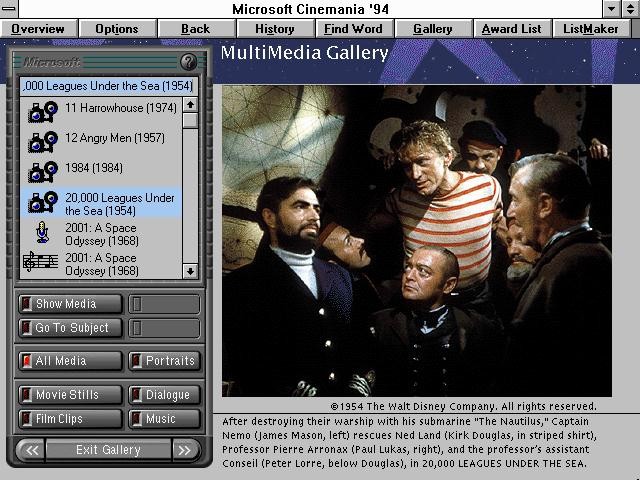The width and height of the screenshot is (640, 480).
Task: Click the sheet music icon for 2001
Action: pos(40,262)
